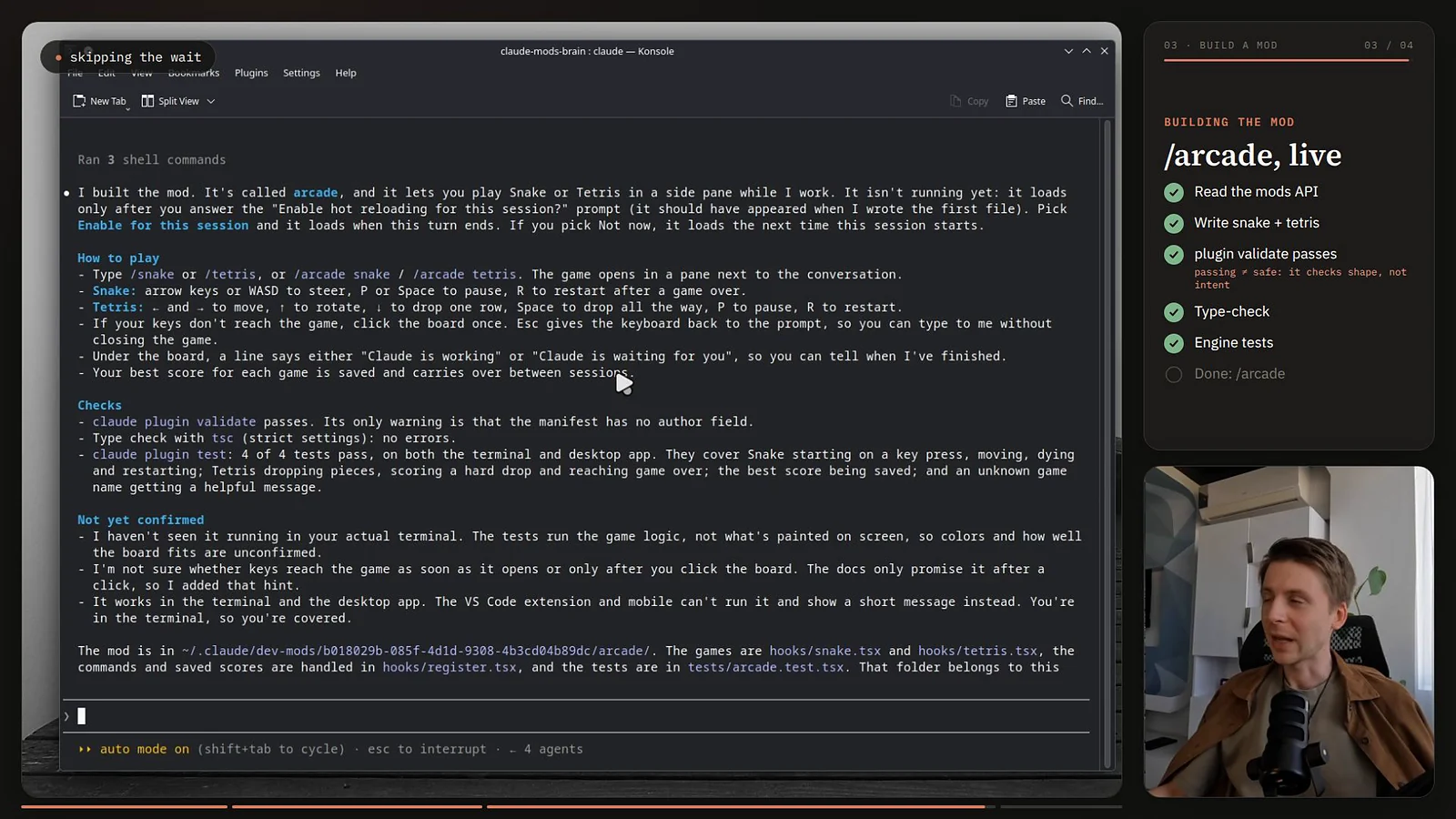Click the 'Not yet confirmed' heading
The height and width of the screenshot is (819, 1456).
[140, 521]
